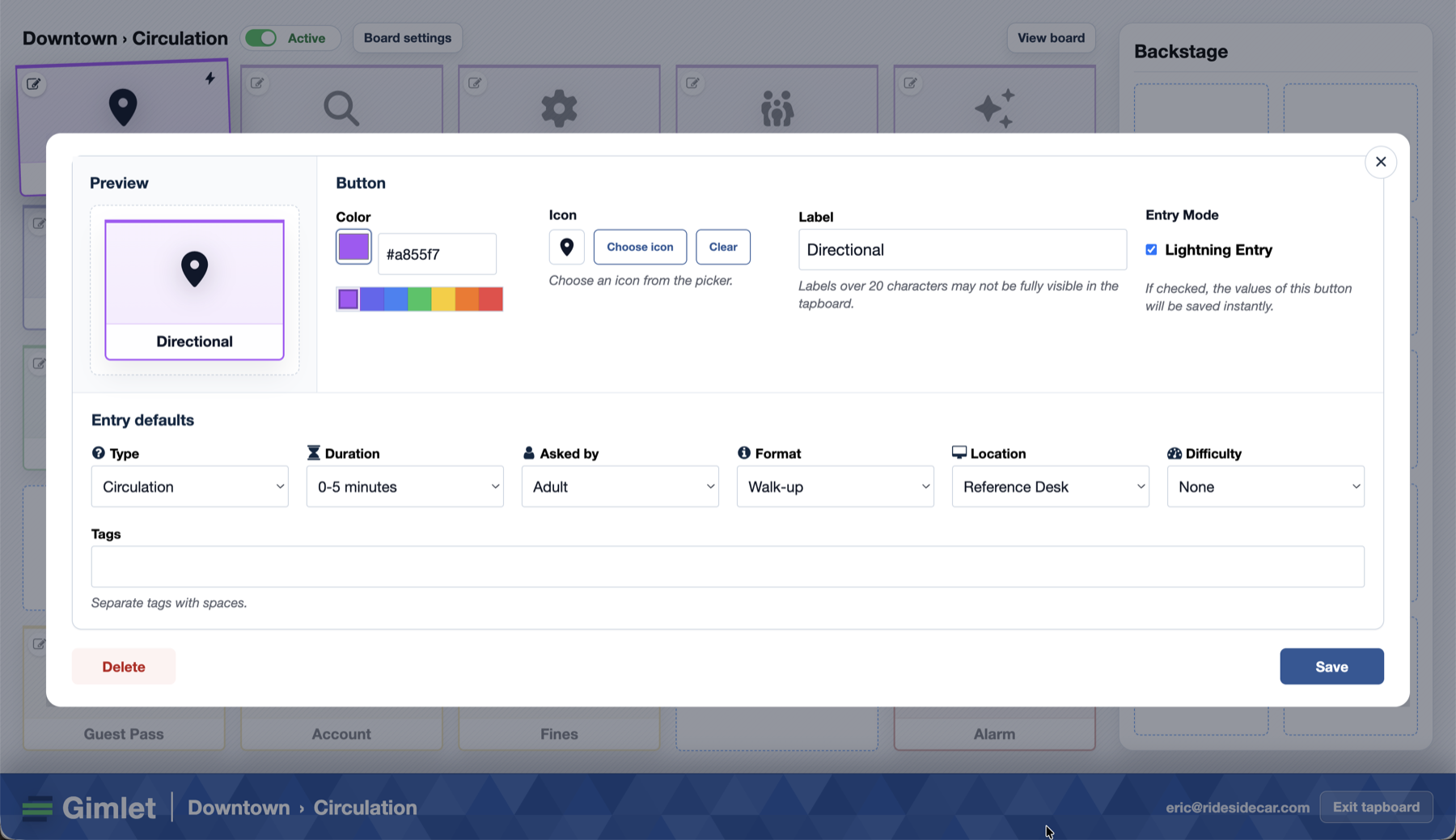Select the red palette swatch
Screen dimensions: 1456x840
click(x=490, y=299)
